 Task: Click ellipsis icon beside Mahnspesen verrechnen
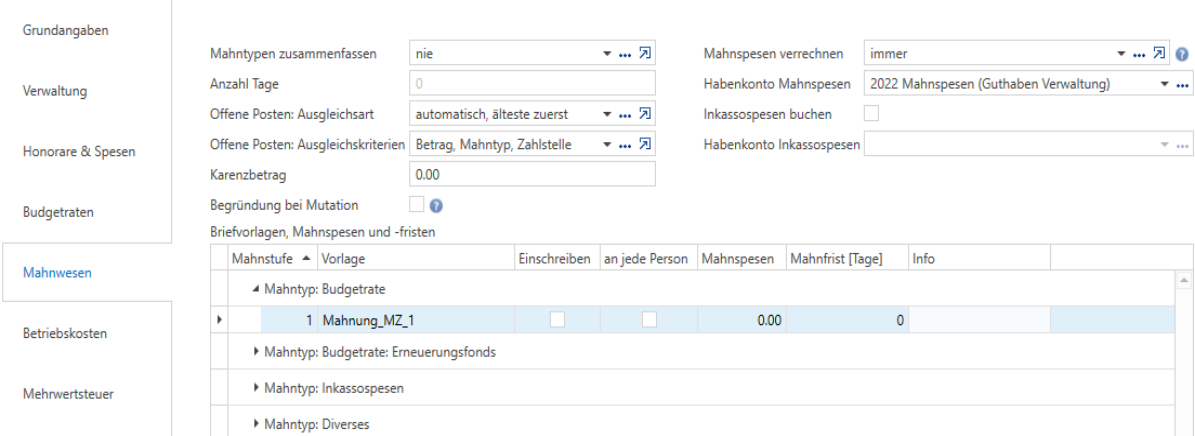click(1139, 54)
